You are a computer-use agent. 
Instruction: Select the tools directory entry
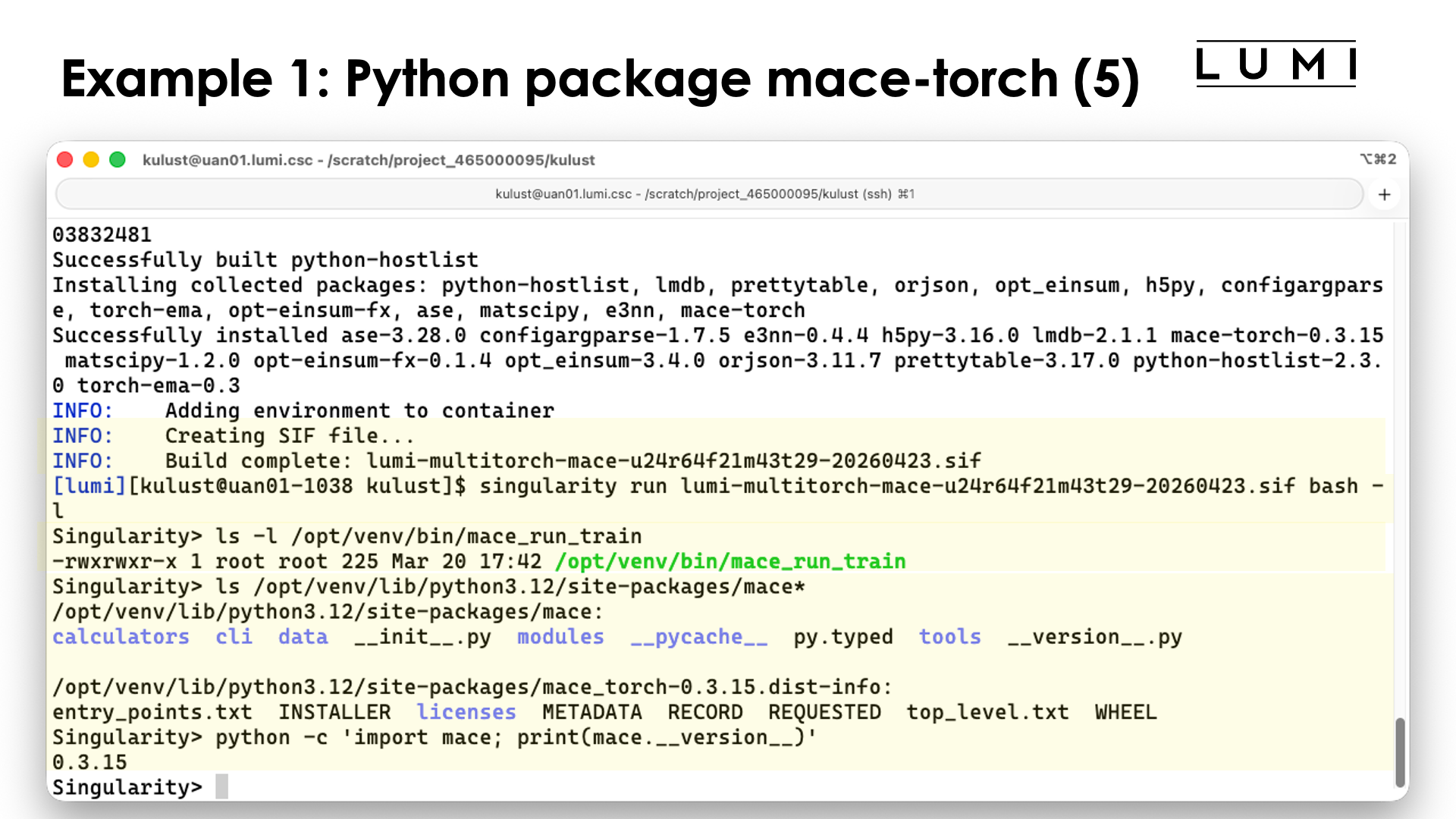pos(949,637)
